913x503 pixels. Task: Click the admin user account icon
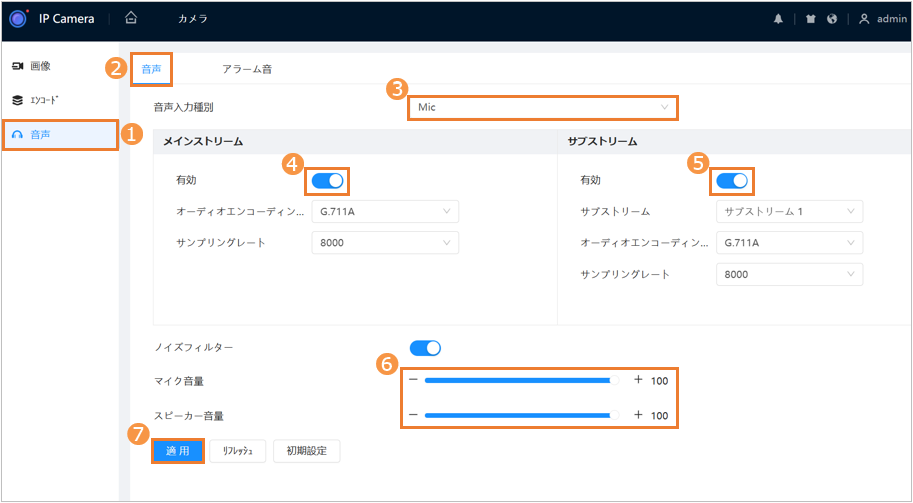862,19
